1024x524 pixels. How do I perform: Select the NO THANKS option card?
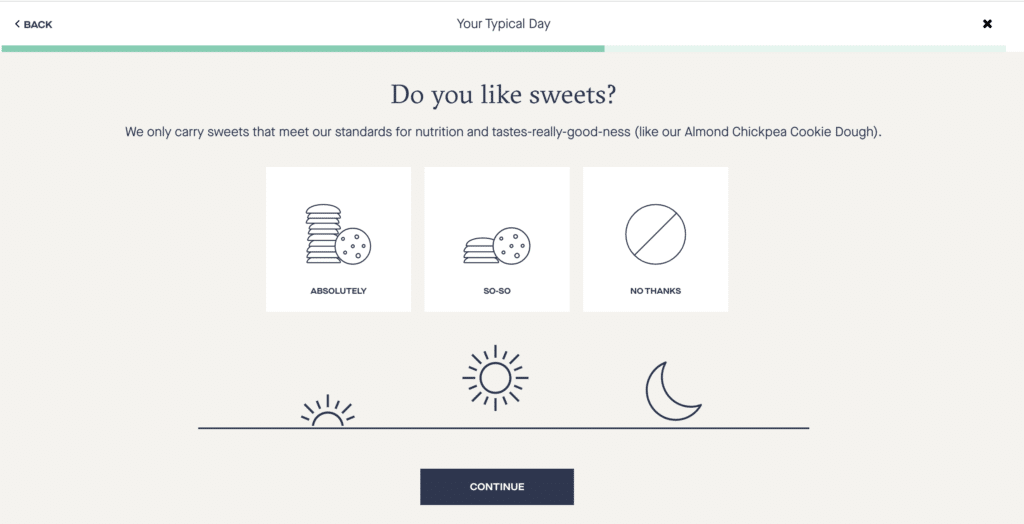[656, 239]
